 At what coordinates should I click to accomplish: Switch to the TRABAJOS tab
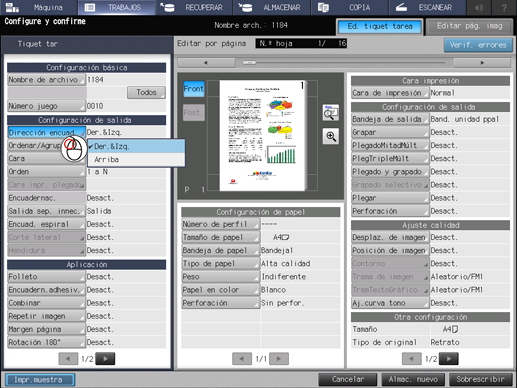(x=116, y=7)
